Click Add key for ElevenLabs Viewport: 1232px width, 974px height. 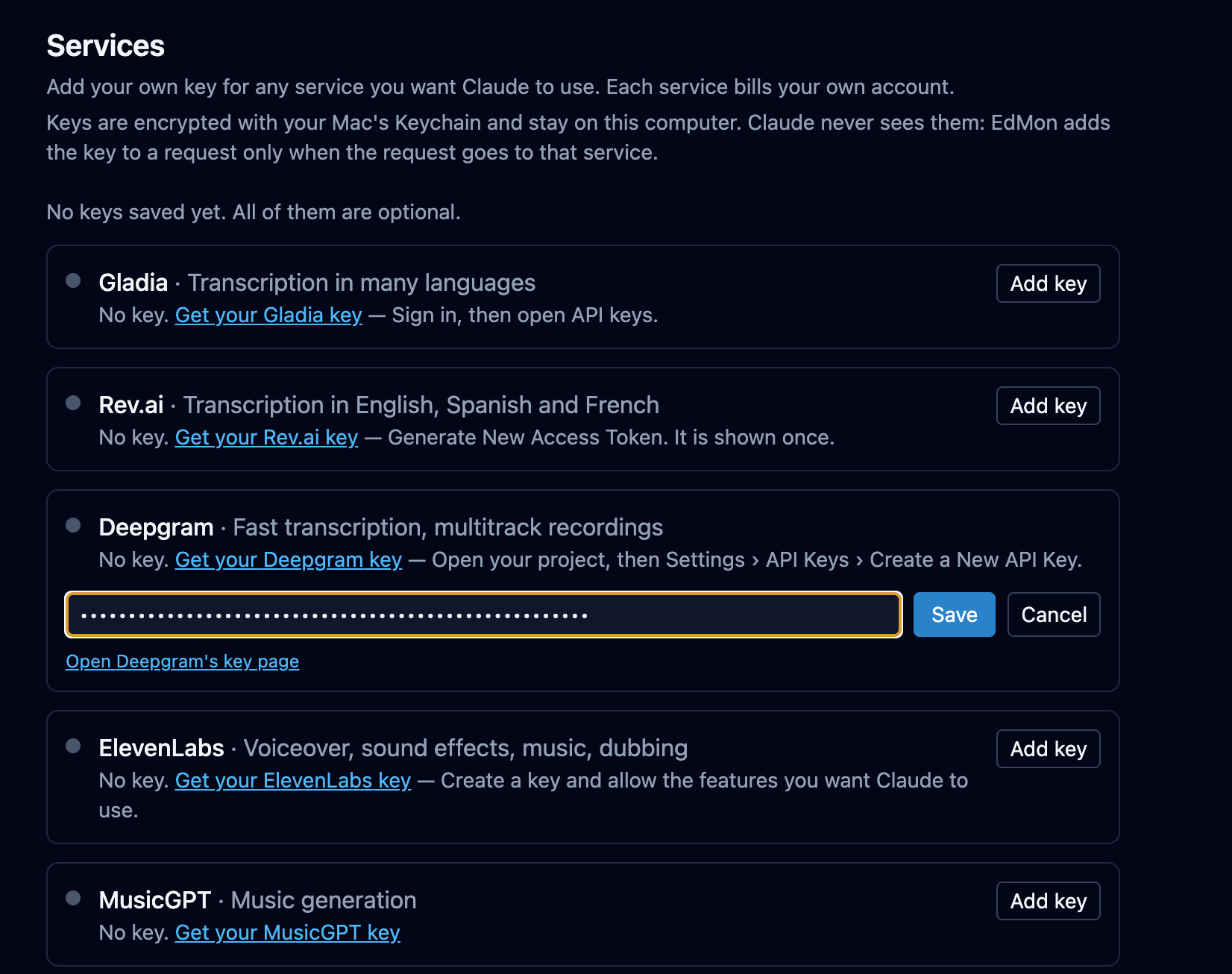tap(1048, 749)
